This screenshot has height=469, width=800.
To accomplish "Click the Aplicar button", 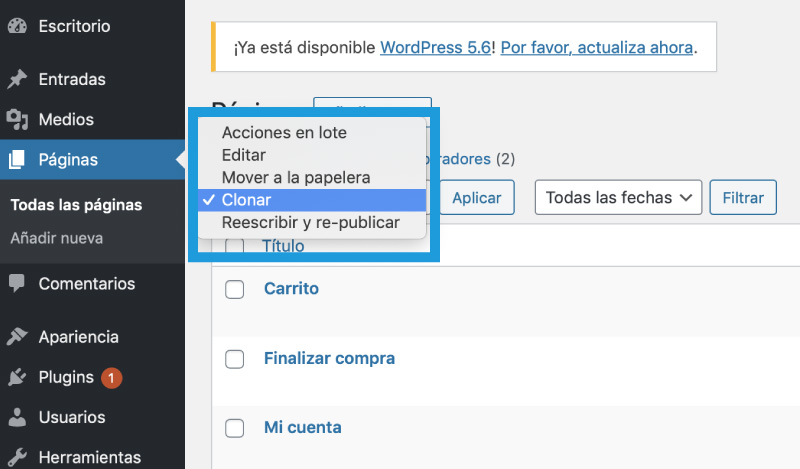I will (x=477, y=198).
